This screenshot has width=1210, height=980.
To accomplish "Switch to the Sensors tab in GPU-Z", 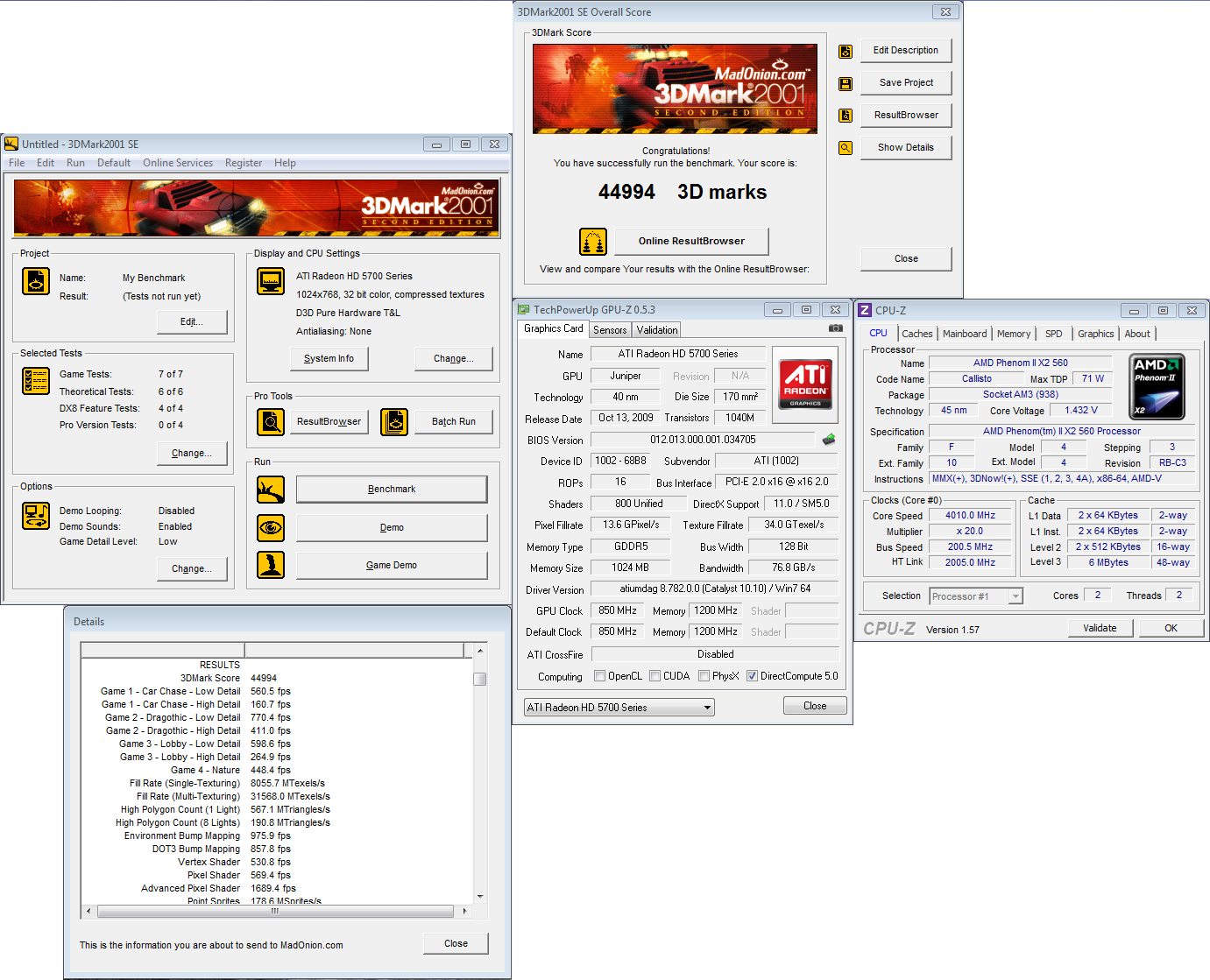I will point(610,330).
